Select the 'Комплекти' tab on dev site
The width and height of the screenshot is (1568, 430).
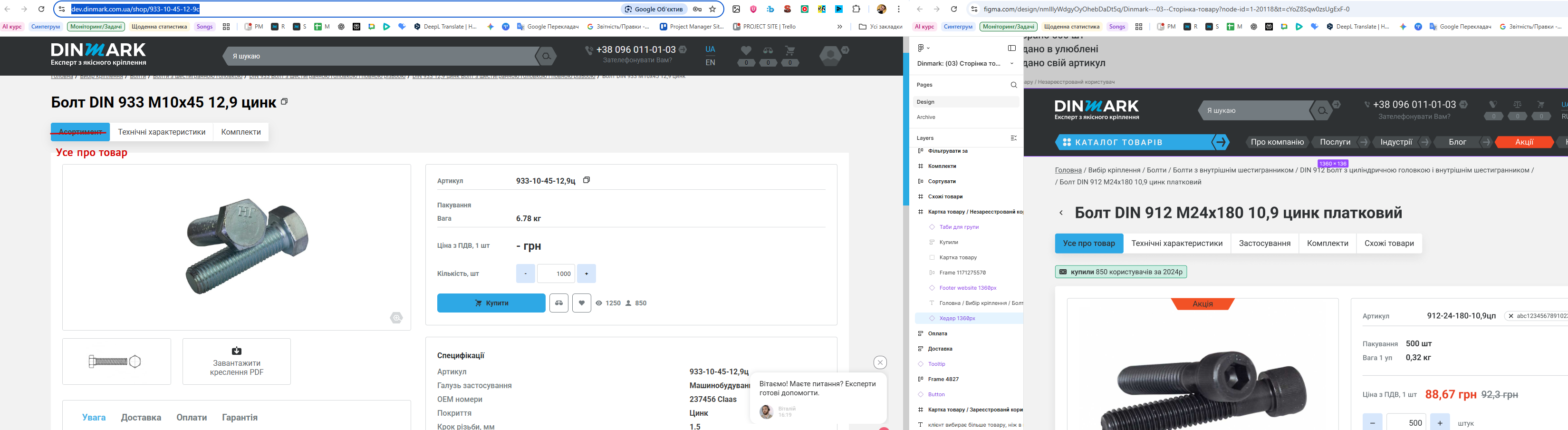coord(241,132)
